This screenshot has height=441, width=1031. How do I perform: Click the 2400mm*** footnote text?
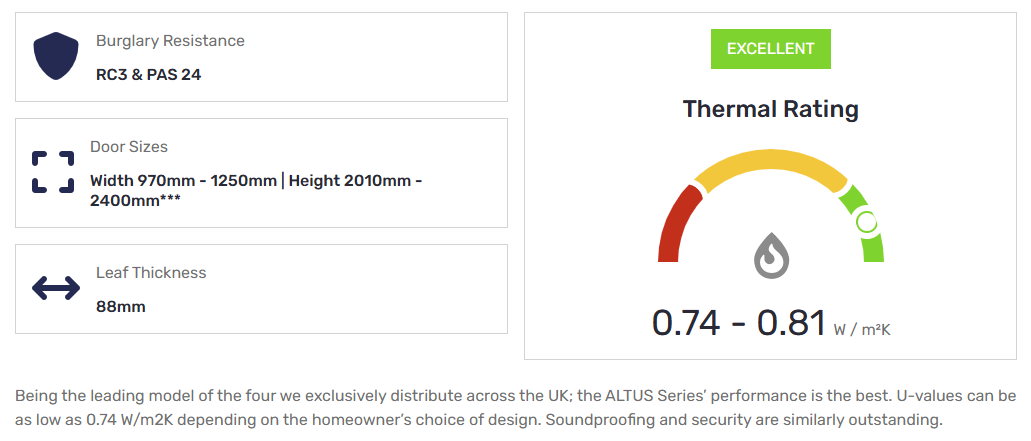point(135,200)
